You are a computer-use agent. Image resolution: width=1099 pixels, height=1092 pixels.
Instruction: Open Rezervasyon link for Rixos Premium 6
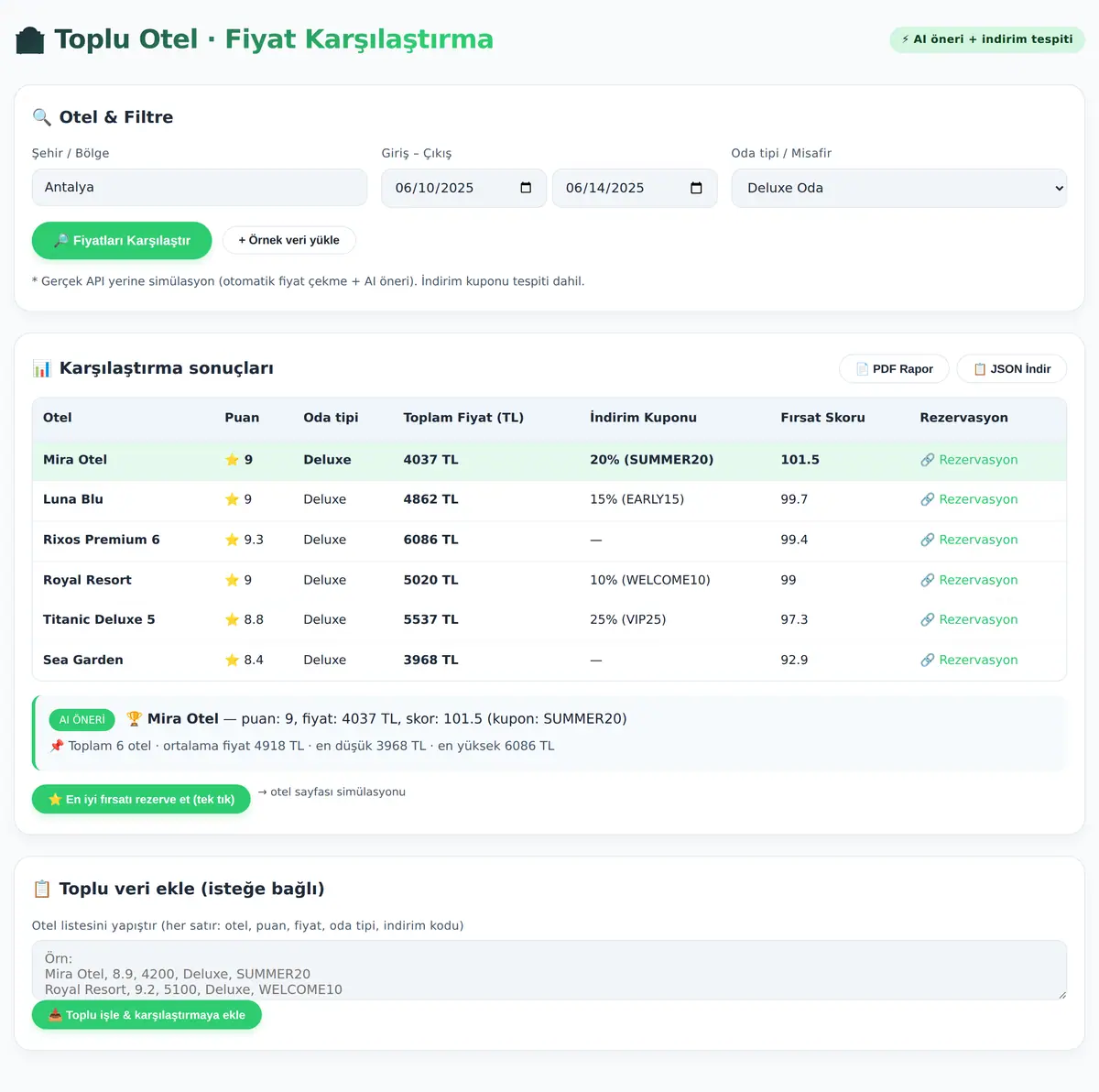click(x=969, y=540)
